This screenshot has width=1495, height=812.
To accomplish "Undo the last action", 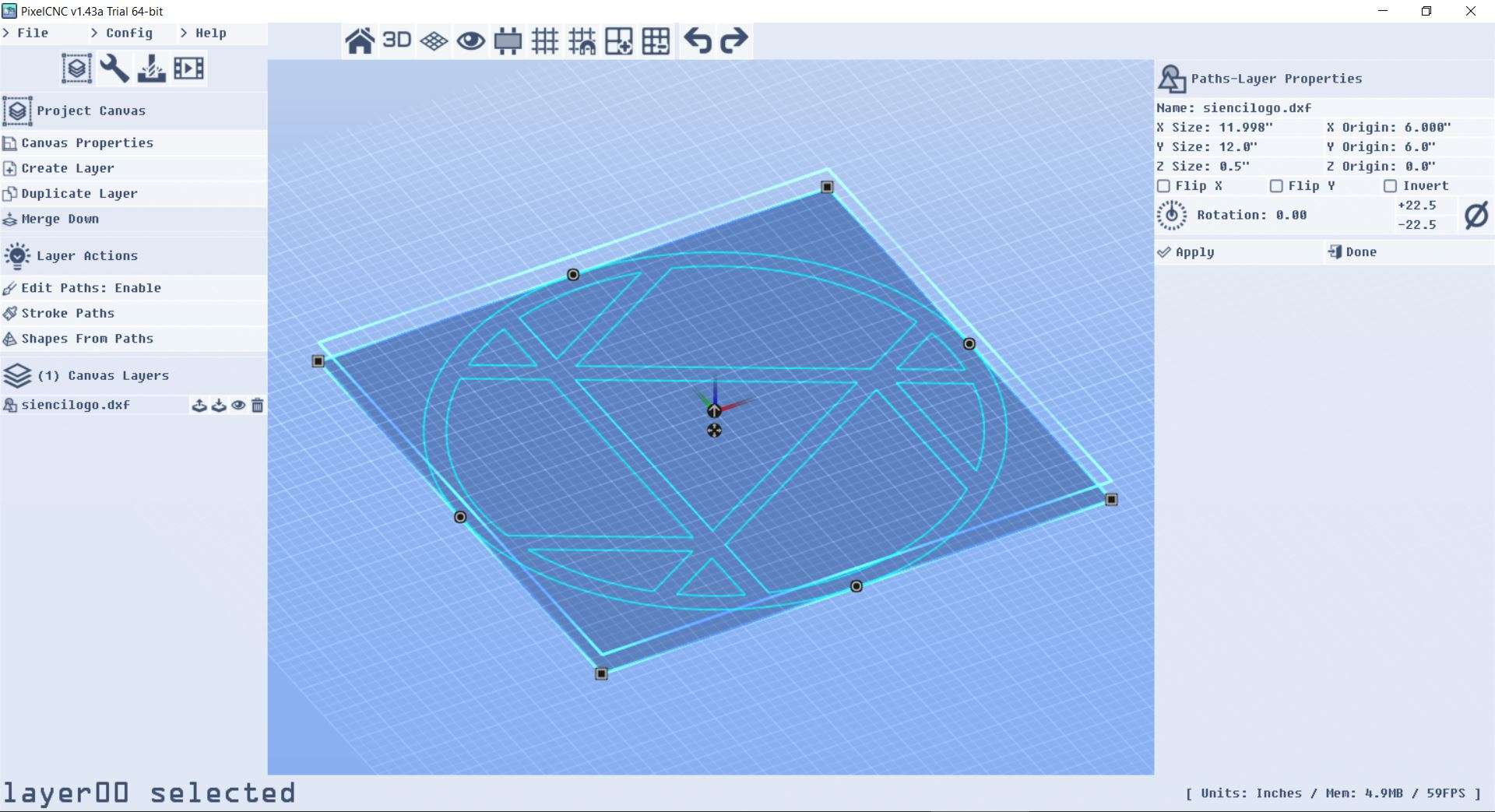I will tap(698, 40).
